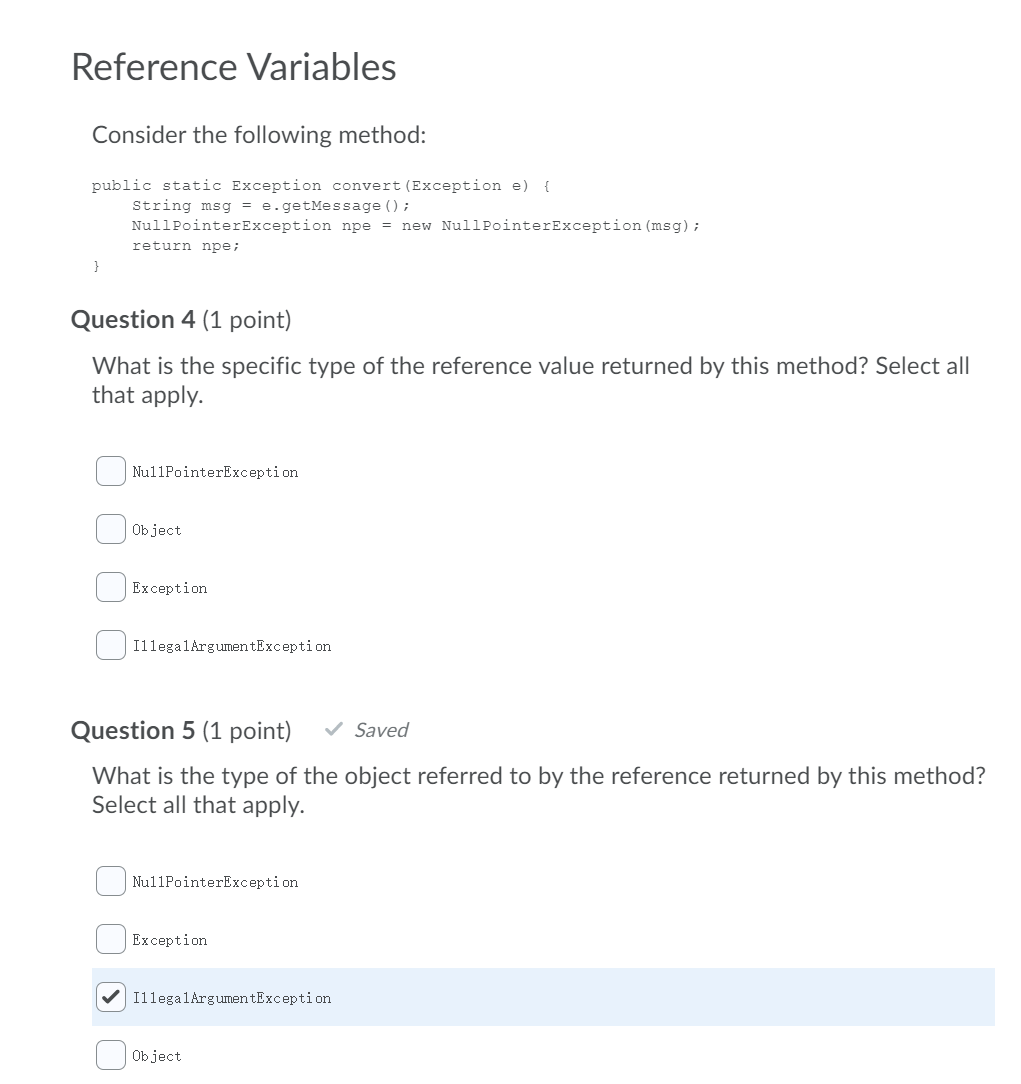Click the Question 5 heading
This screenshot has height=1084, width=1021.
click(x=132, y=730)
